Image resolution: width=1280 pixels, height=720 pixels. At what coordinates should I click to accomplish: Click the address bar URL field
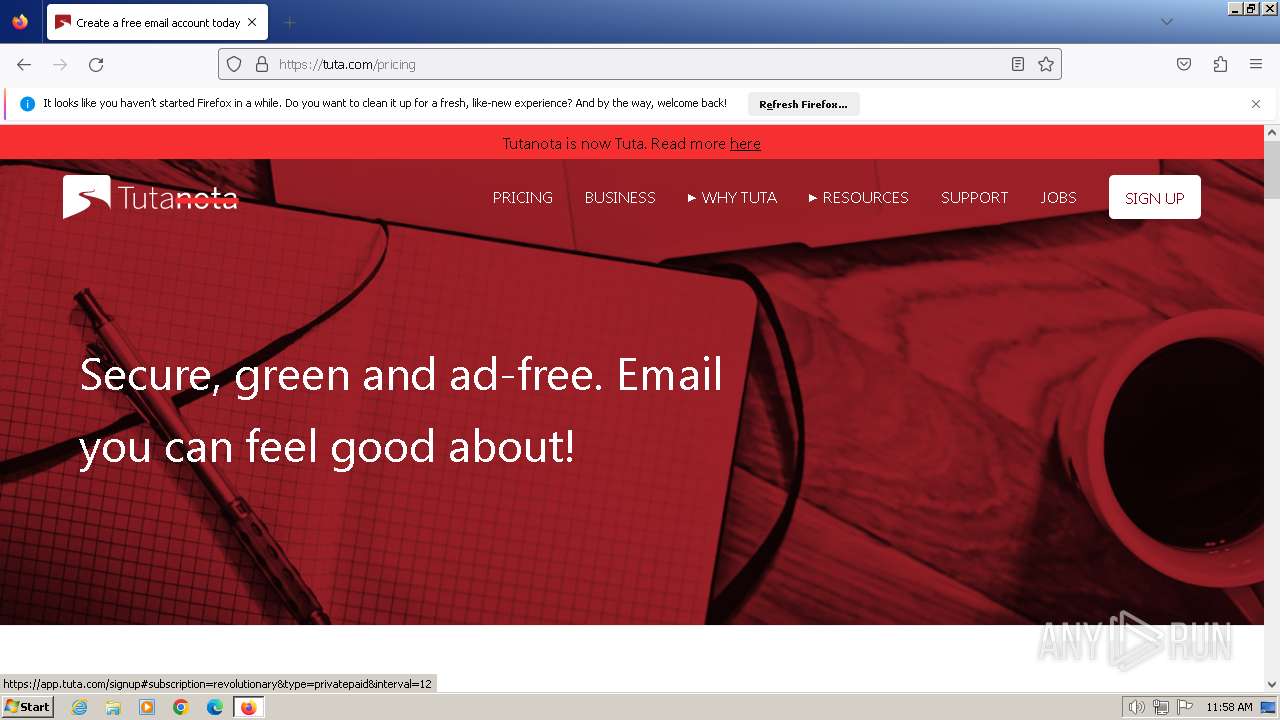pos(640,64)
